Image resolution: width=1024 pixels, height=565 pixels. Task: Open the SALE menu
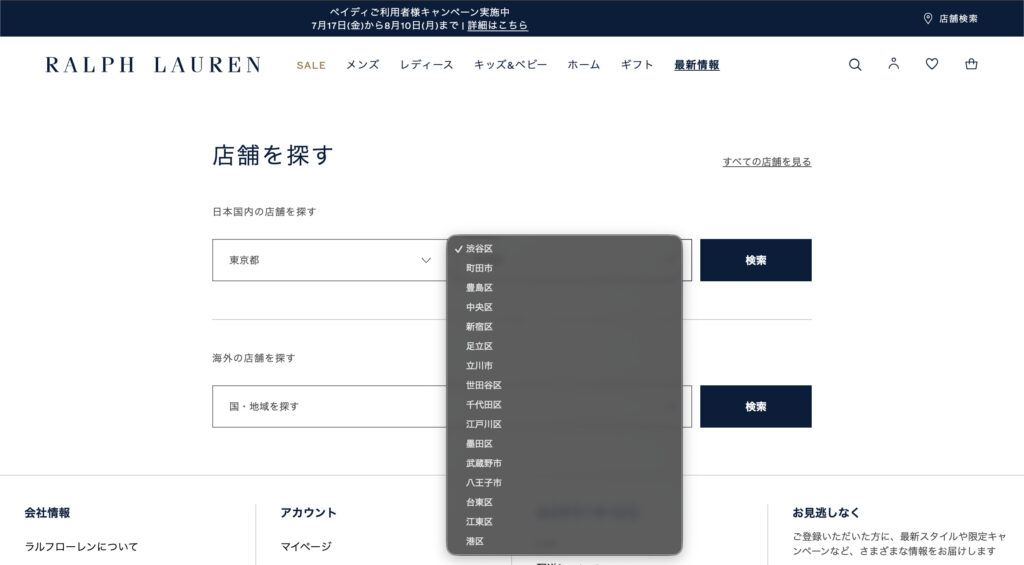click(x=311, y=65)
